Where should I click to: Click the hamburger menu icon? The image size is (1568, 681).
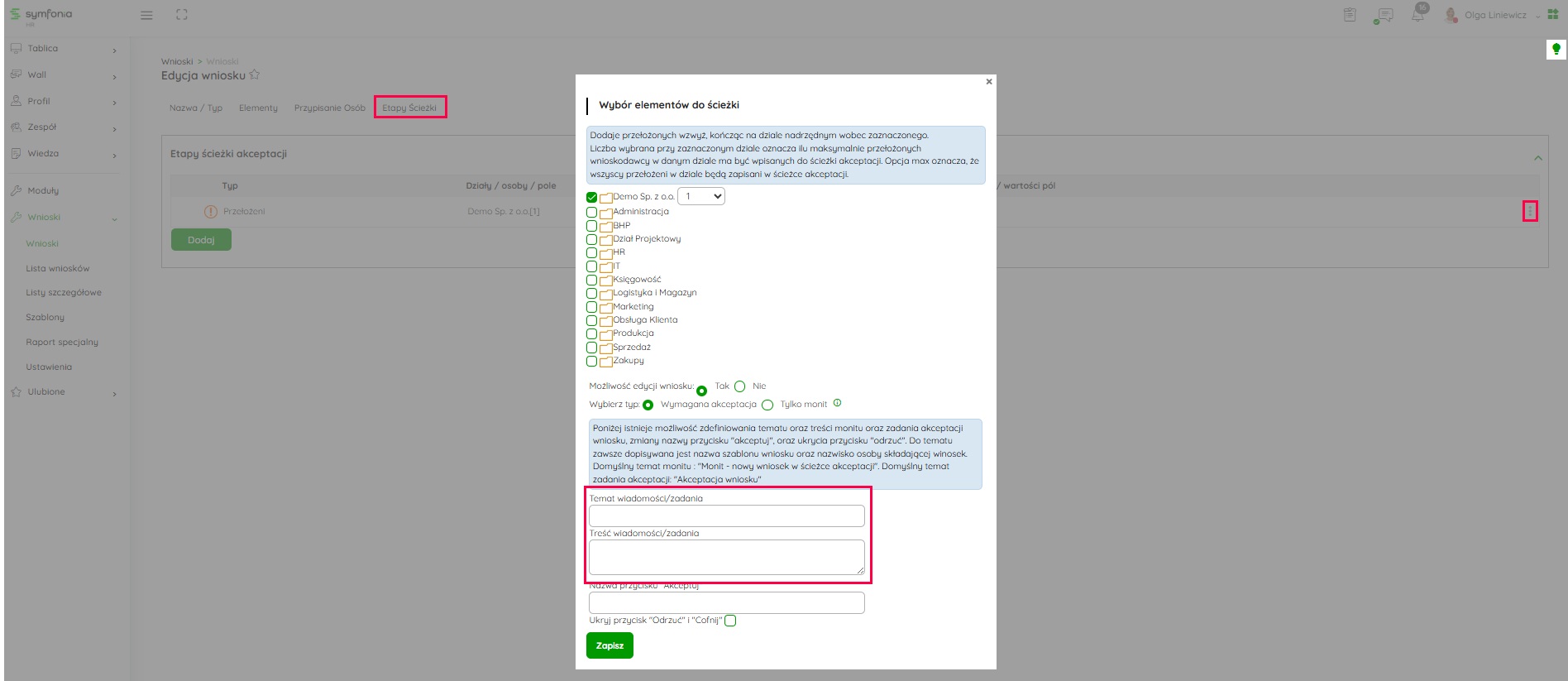pos(146,15)
